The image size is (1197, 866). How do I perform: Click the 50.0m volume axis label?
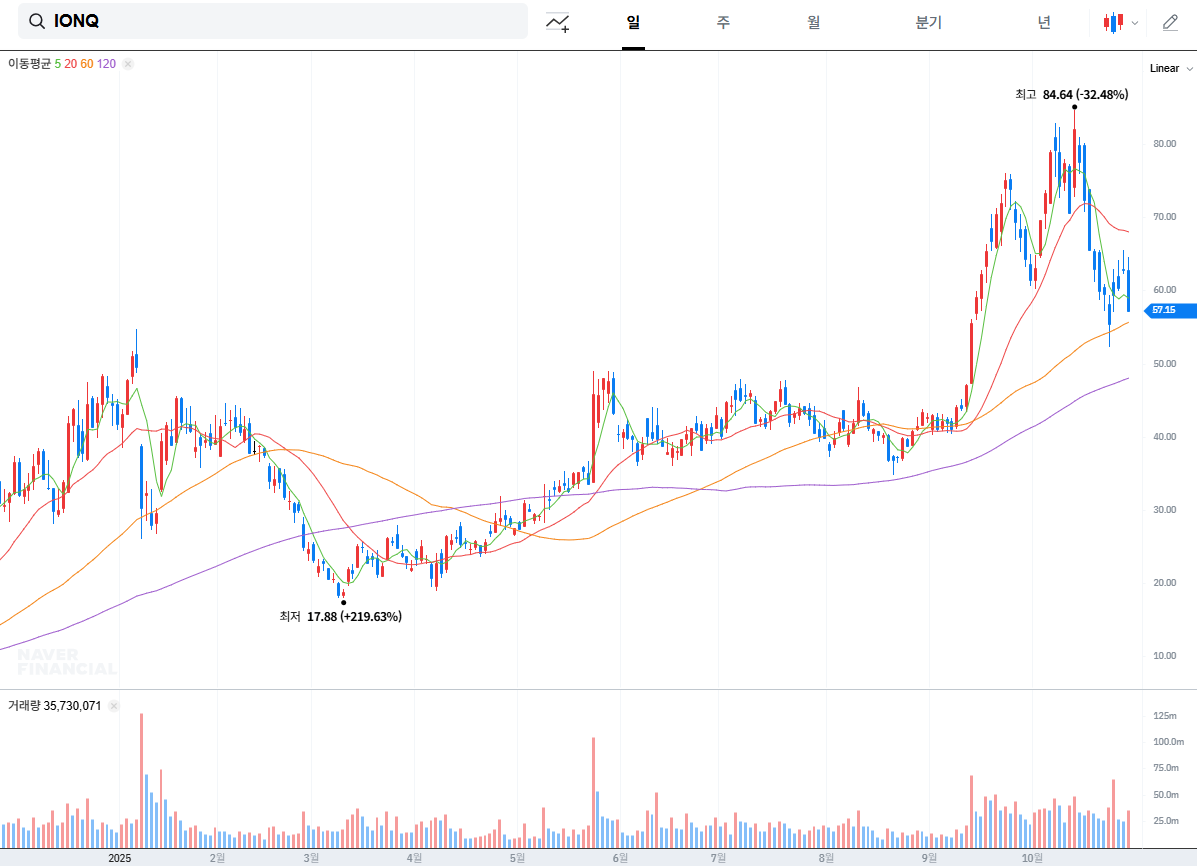coord(1166,794)
